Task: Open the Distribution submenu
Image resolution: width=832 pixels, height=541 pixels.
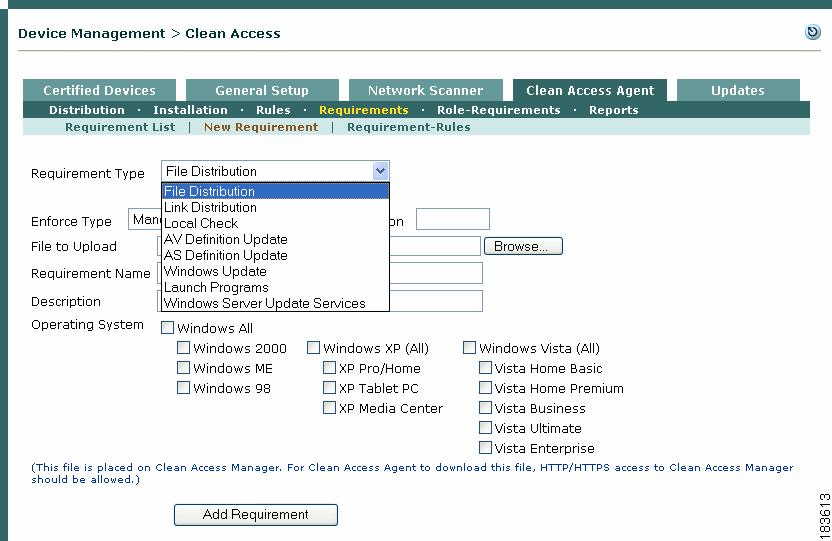Action: pyautogui.click(x=87, y=110)
